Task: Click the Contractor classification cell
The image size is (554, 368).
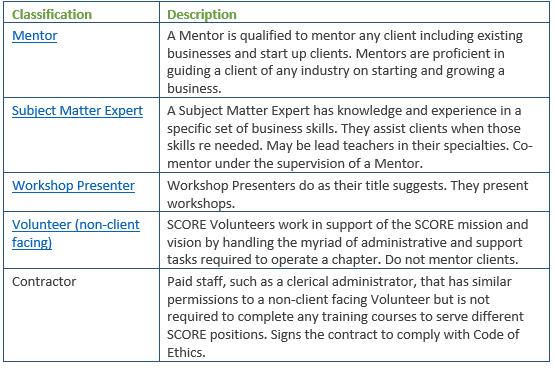Action: (44, 281)
